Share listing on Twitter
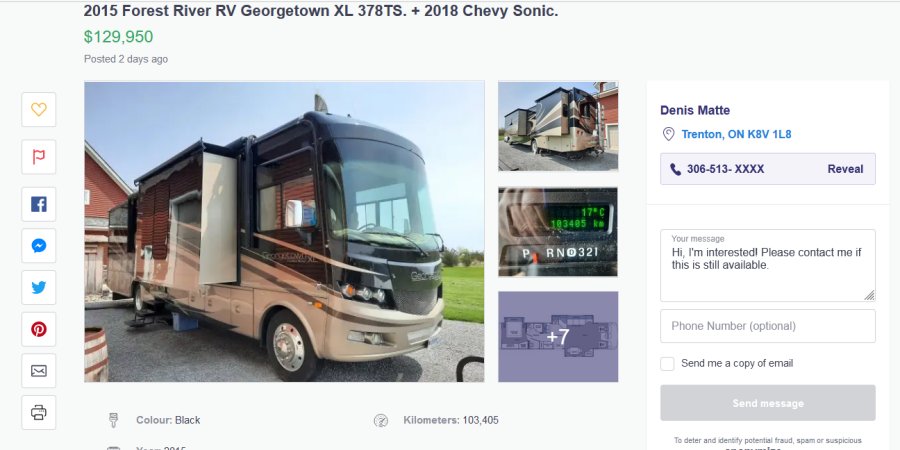Image resolution: width=900 pixels, height=450 pixels. (x=39, y=288)
